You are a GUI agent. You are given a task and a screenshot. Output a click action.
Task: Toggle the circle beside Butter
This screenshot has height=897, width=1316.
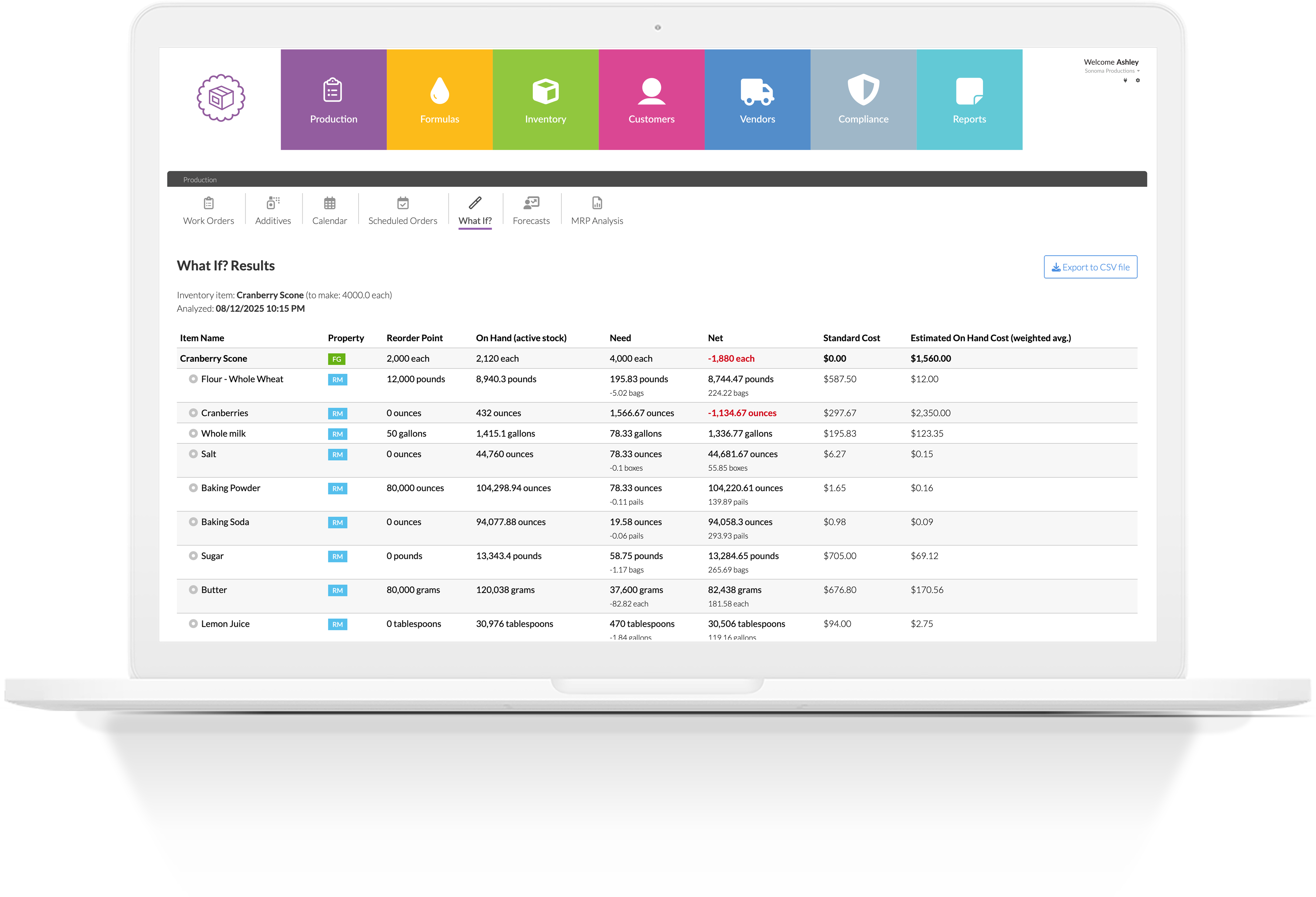point(193,590)
